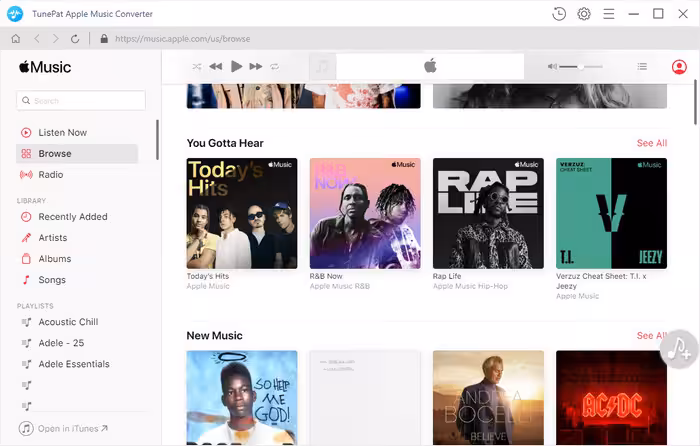Open Rap Life playlist cover
Image resolution: width=700 pixels, height=446 pixels.
[488, 213]
